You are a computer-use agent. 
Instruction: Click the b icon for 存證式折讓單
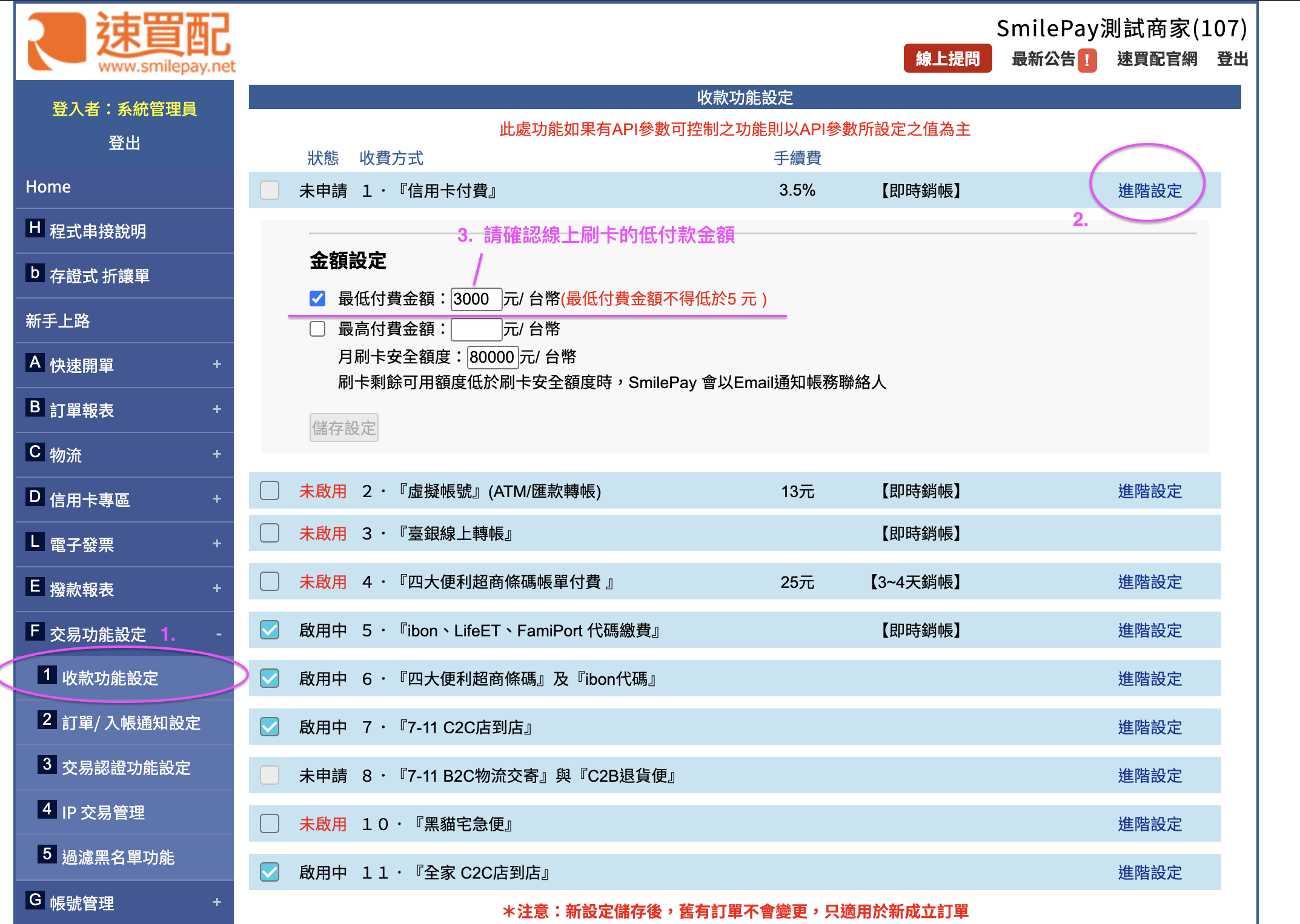(x=35, y=273)
